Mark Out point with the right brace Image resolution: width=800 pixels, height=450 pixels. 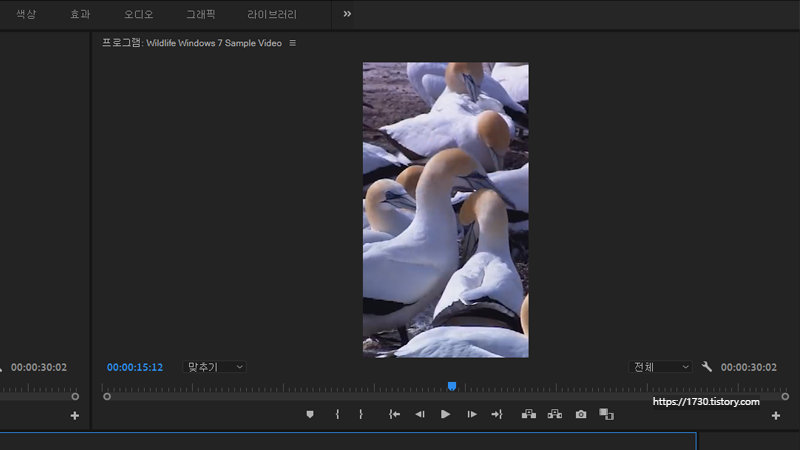[361, 414]
